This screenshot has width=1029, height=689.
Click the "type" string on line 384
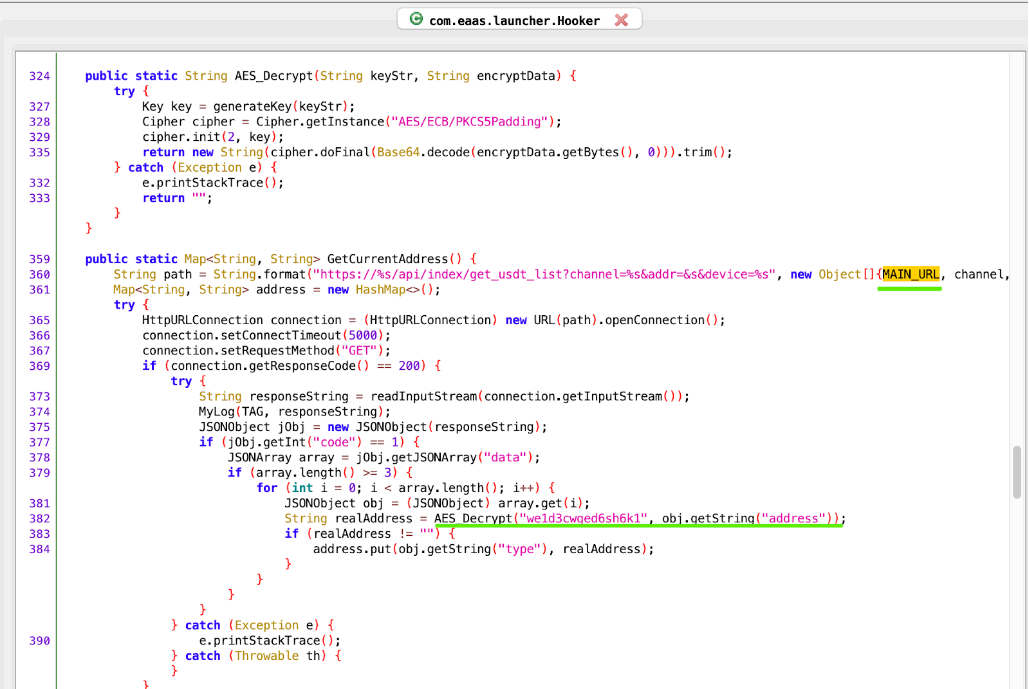click(x=520, y=549)
